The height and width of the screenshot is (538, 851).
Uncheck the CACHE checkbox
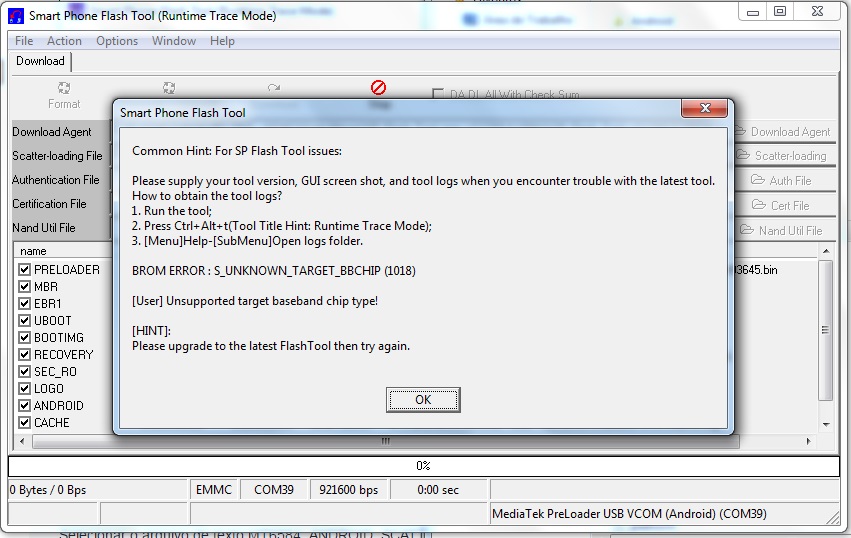coord(24,422)
